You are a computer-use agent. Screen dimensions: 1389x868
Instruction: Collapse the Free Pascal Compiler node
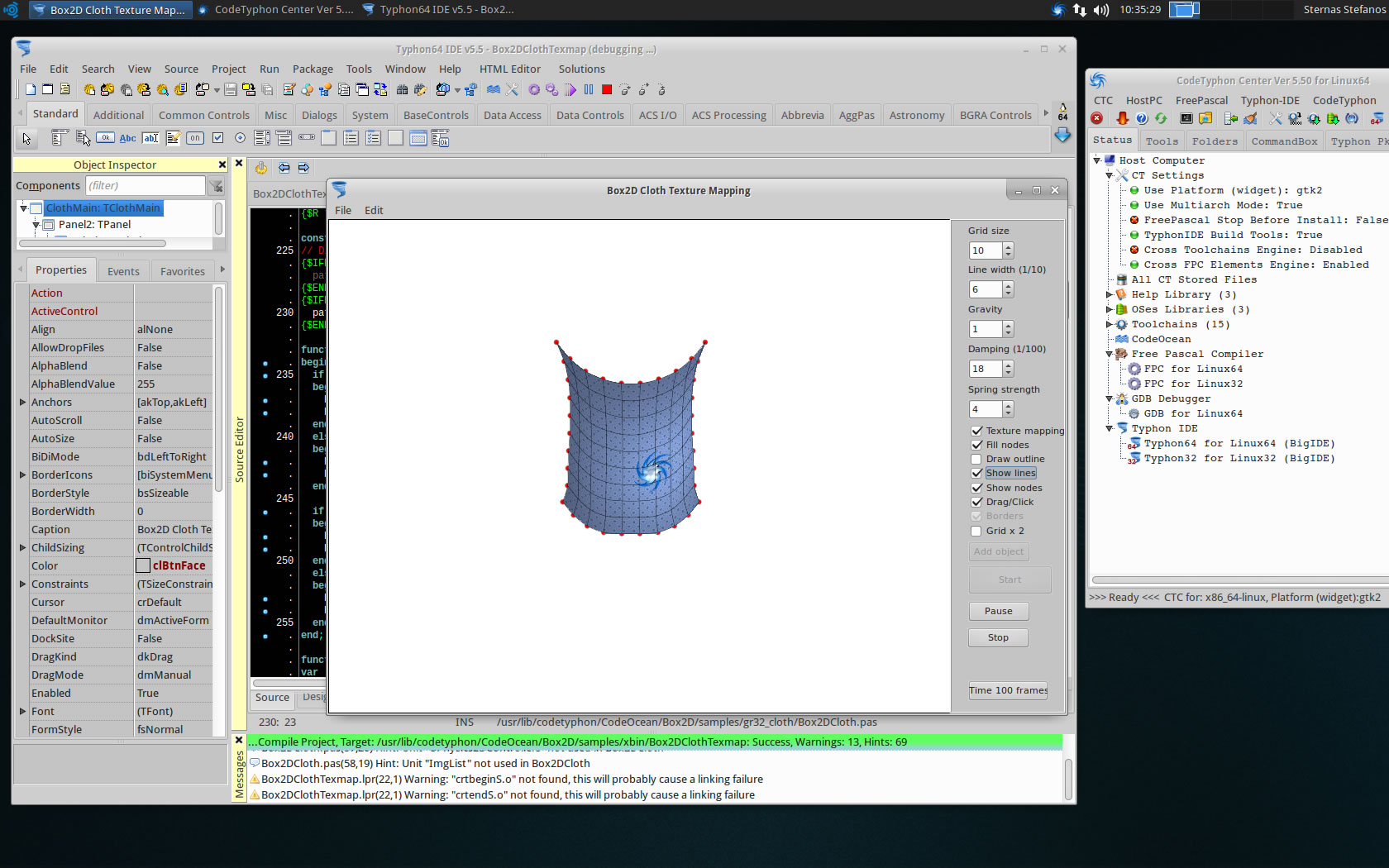(1110, 354)
